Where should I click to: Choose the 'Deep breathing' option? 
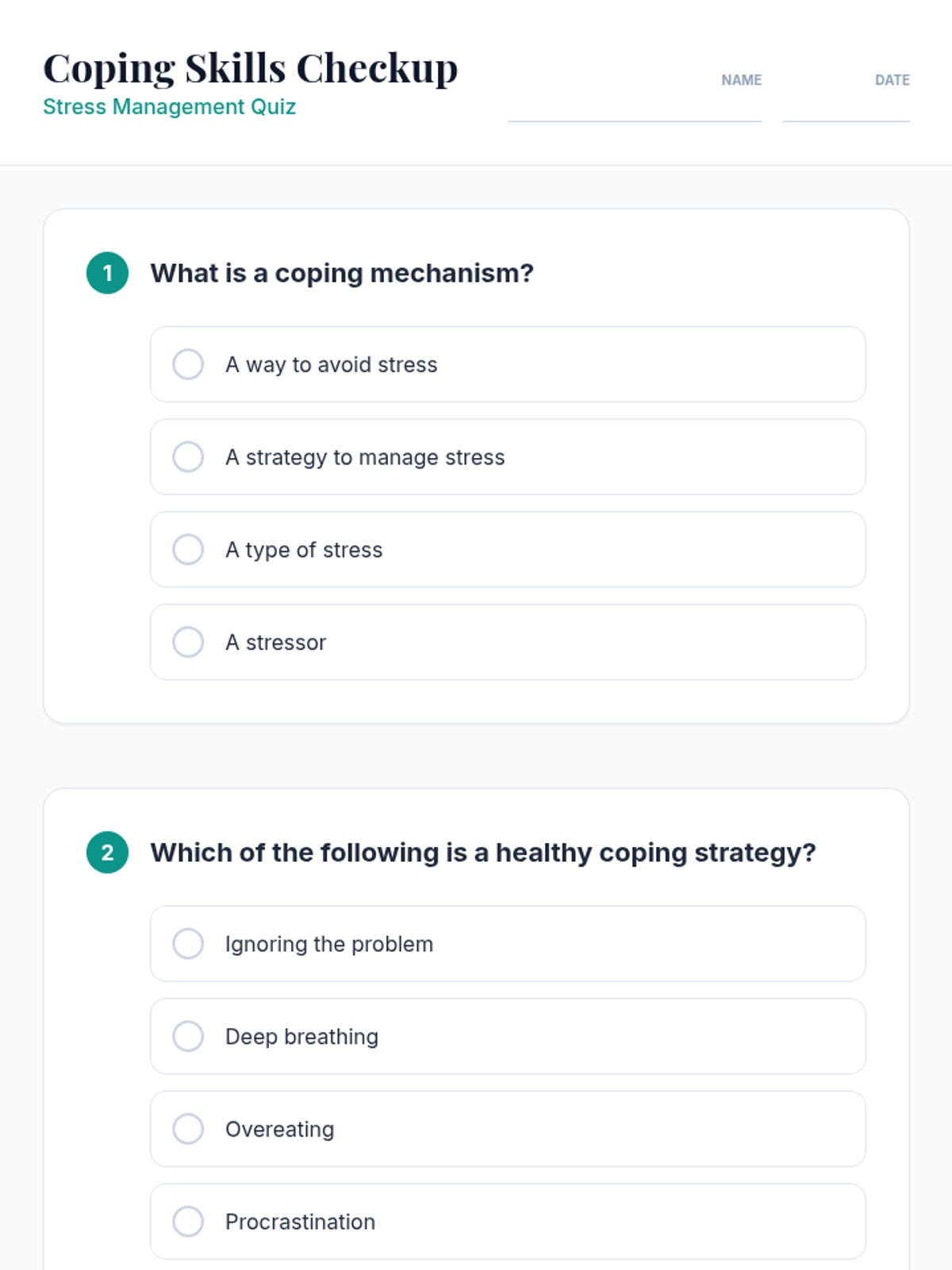tap(188, 1037)
